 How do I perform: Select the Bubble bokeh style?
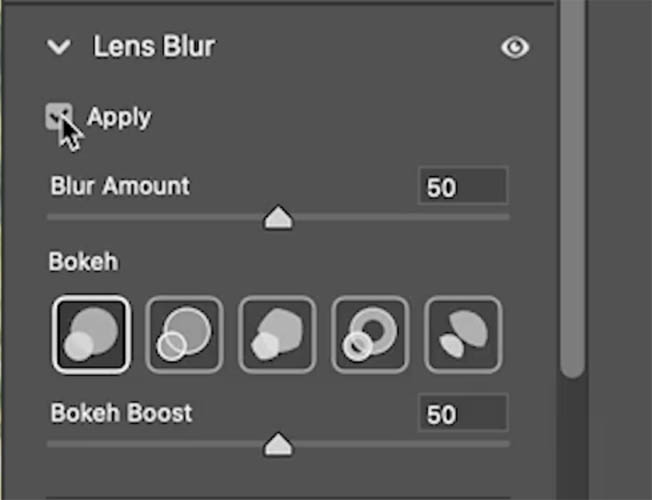184,334
